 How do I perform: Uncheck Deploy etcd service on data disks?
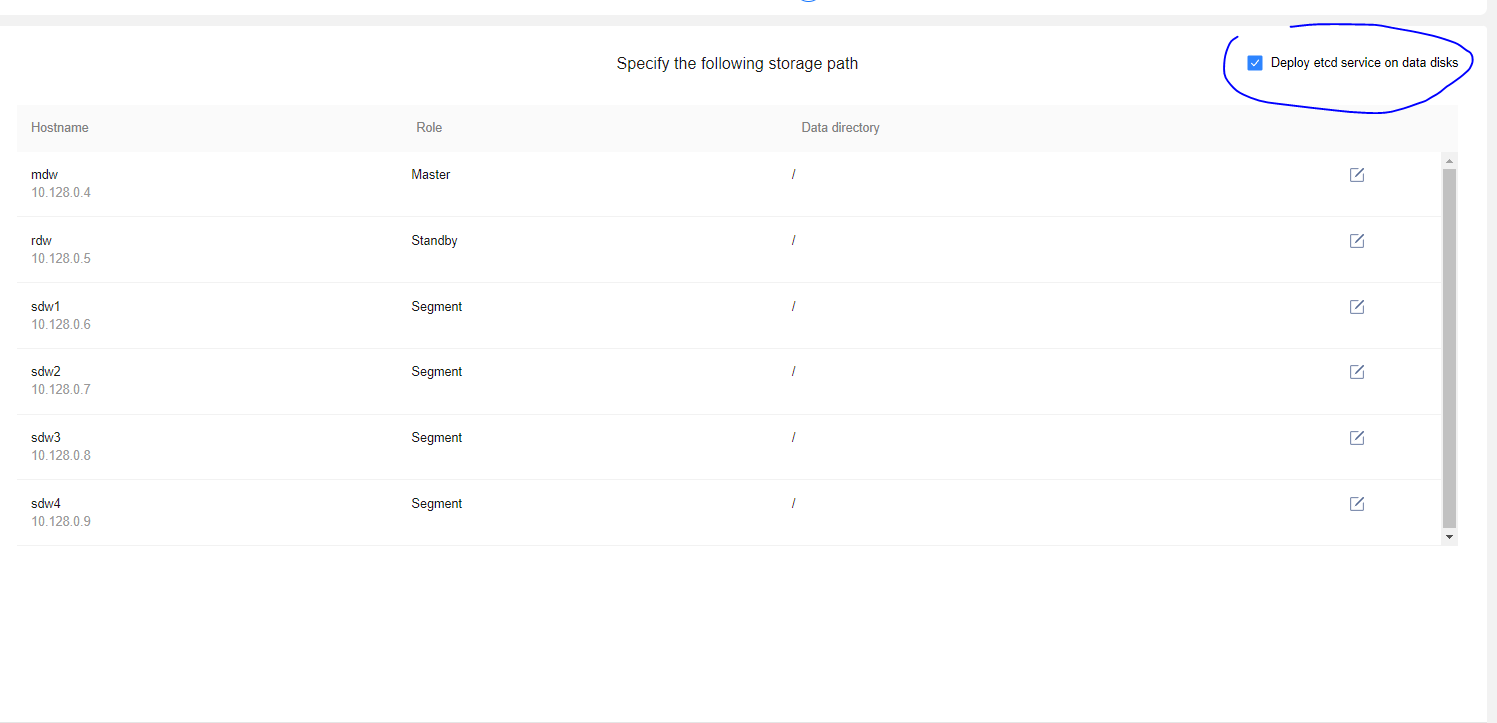(x=1255, y=63)
